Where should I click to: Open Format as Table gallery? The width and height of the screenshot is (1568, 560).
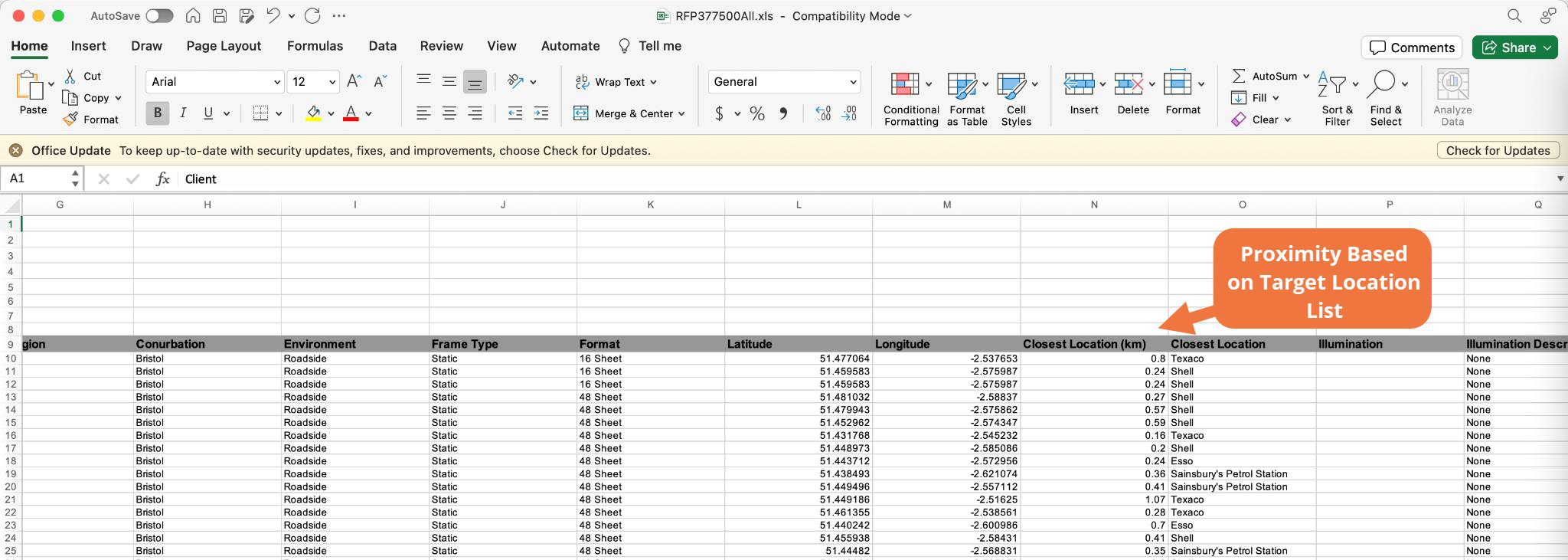click(x=967, y=99)
